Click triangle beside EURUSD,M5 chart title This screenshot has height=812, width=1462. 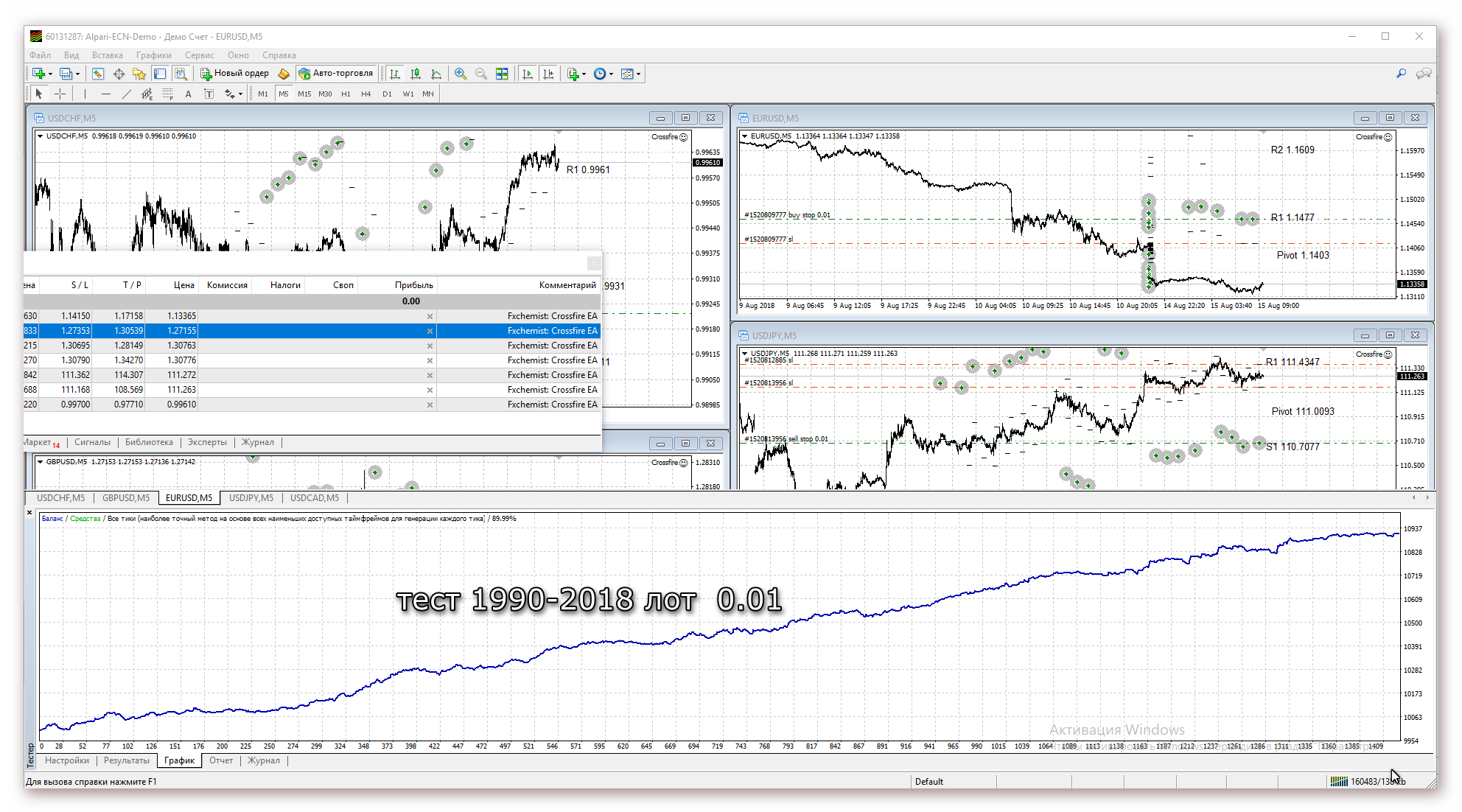coord(745,136)
